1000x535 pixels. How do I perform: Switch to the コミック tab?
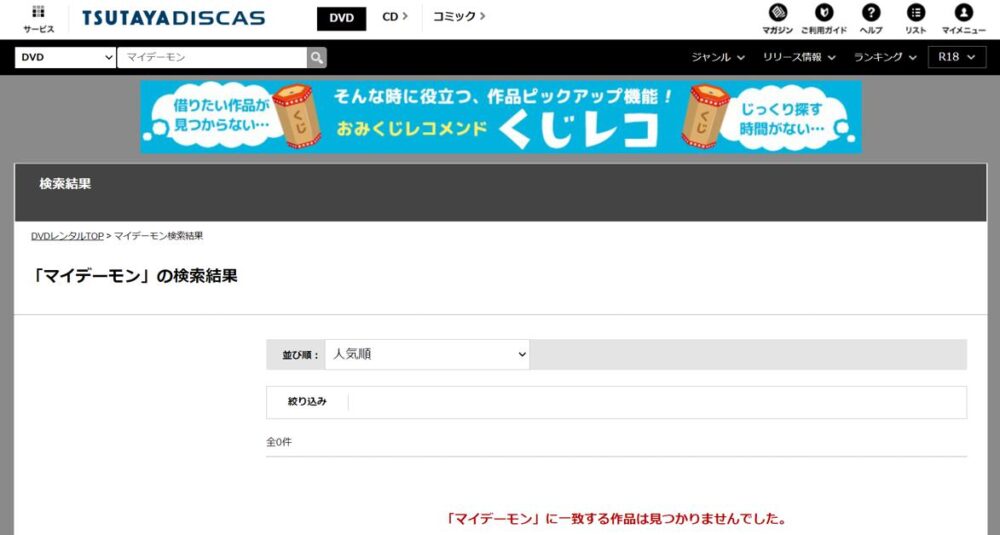click(x=459, y=17)
